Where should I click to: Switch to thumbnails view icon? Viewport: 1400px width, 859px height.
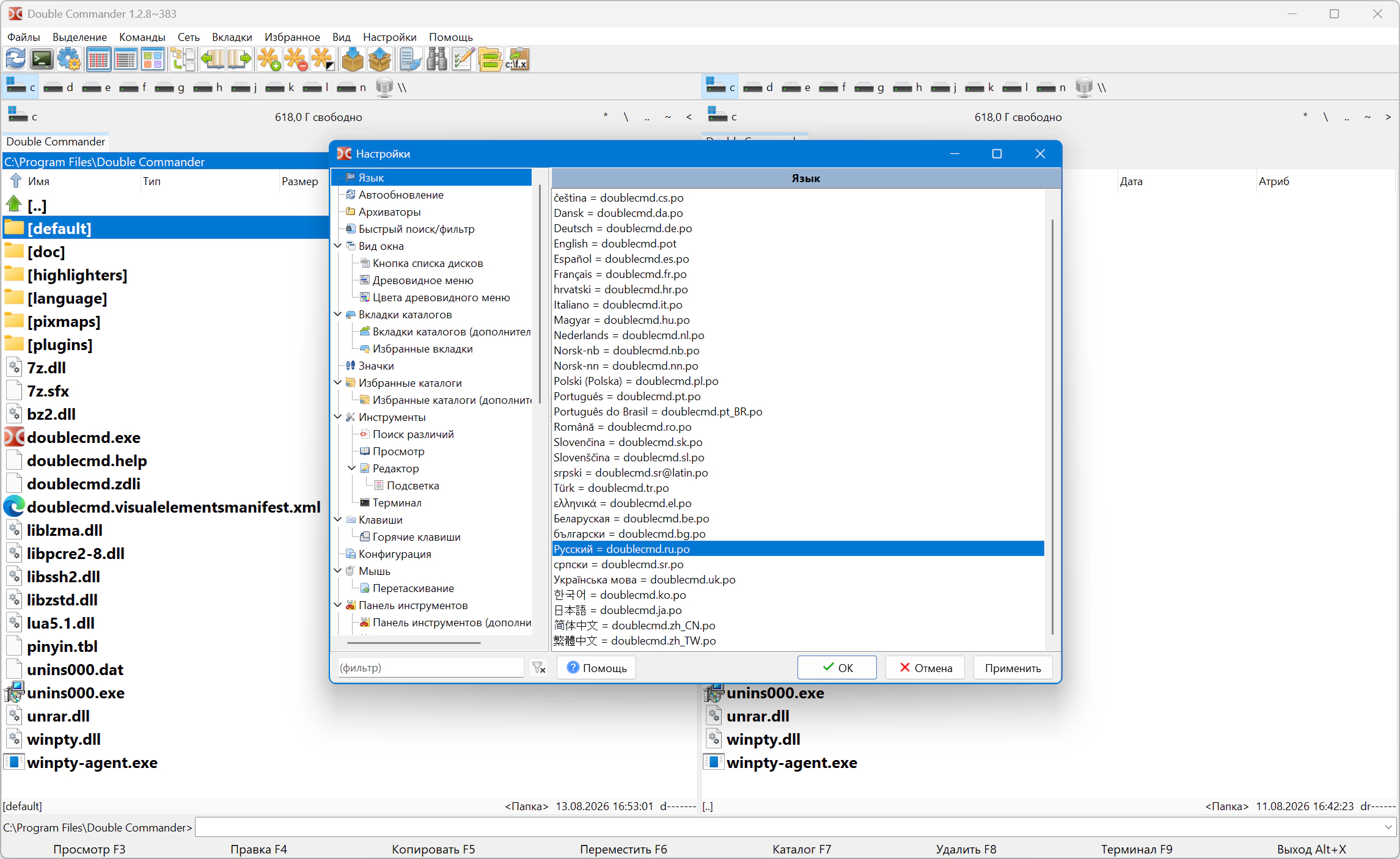click(x=152, y=59)
